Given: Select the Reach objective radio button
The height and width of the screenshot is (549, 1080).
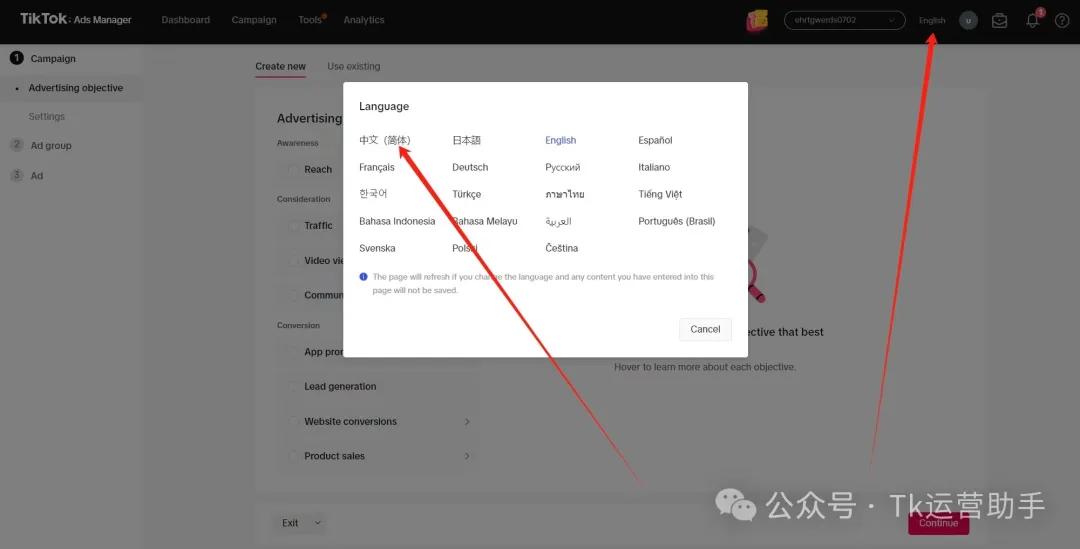Looking at the screenshot, I should (293, 170).
